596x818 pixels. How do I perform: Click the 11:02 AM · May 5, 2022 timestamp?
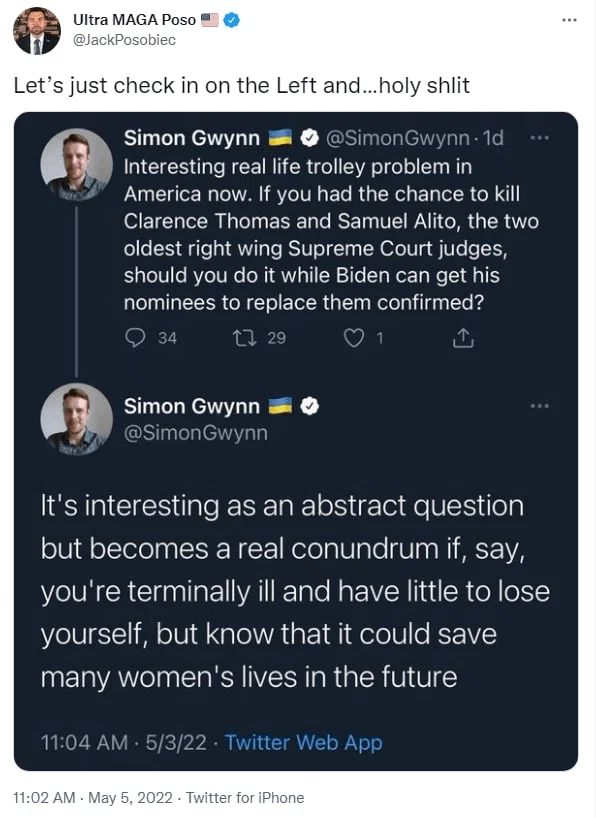click(x=92, y=798)
